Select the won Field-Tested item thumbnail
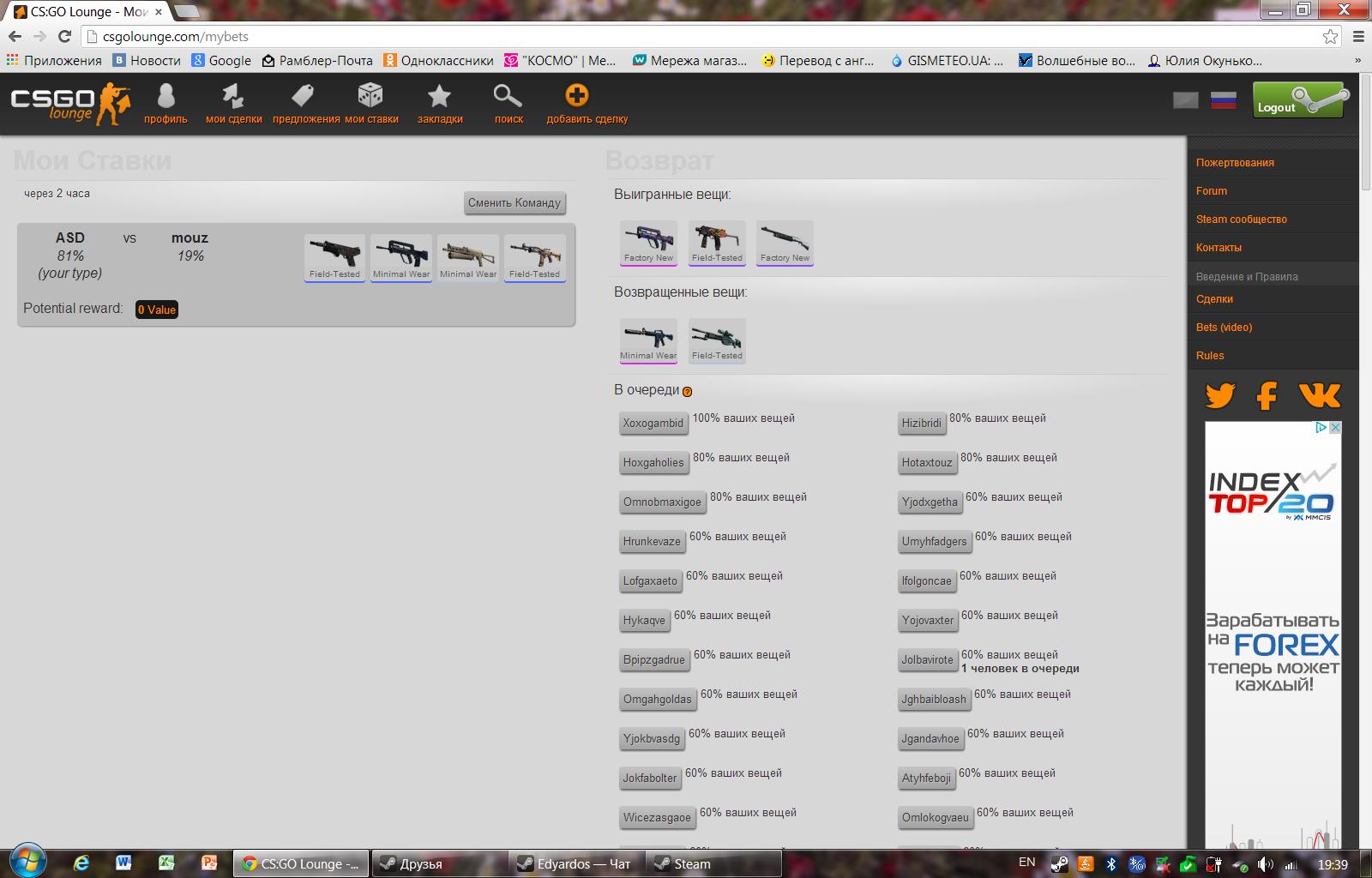This screenshot has height=878, width=1372. coord(717,243)
